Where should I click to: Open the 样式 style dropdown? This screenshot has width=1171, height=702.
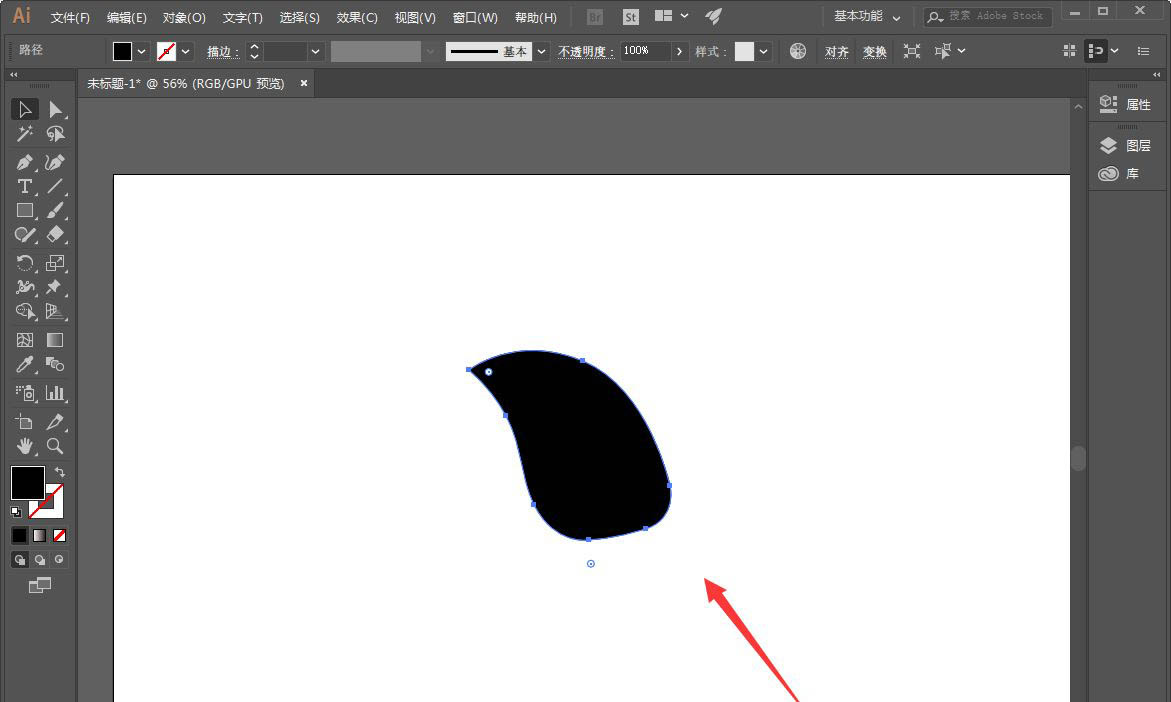click(764, 52)
